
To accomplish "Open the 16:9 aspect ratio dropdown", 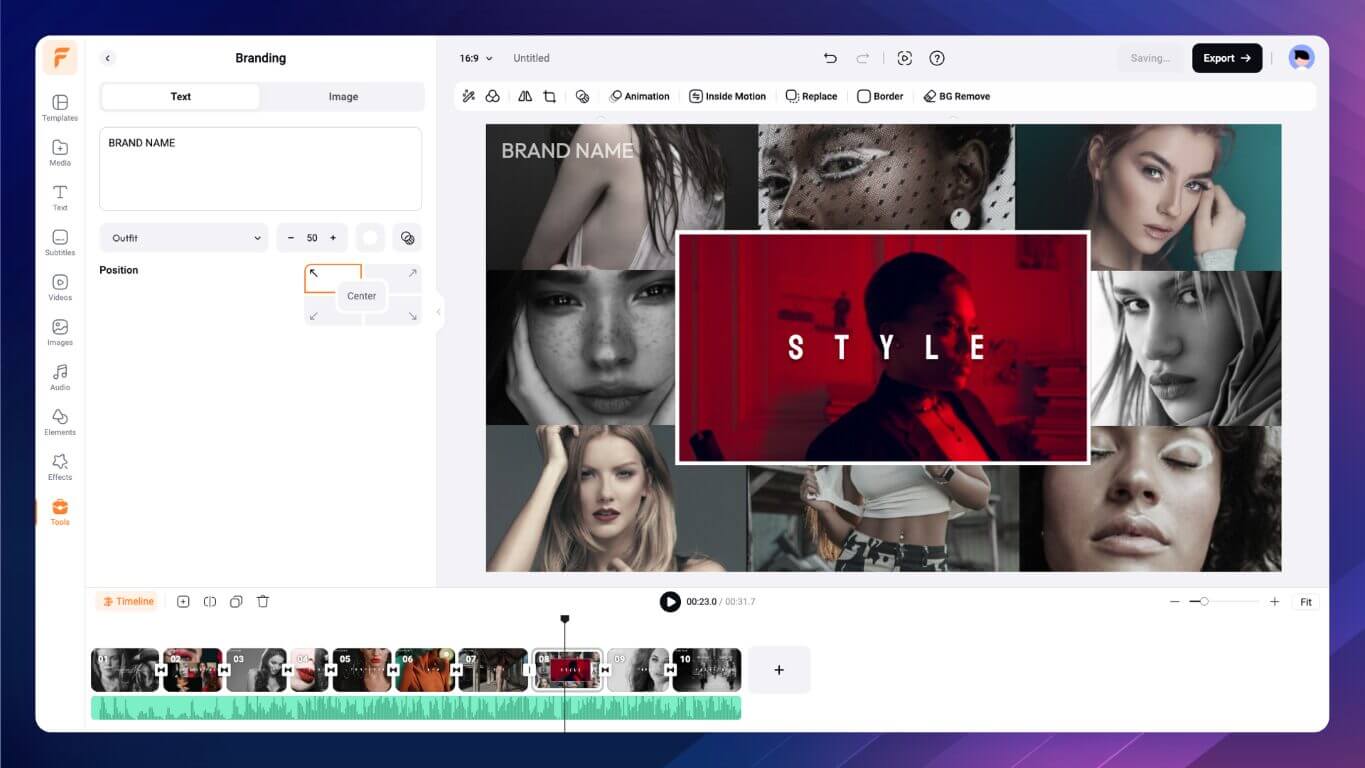I will (476, 58).
